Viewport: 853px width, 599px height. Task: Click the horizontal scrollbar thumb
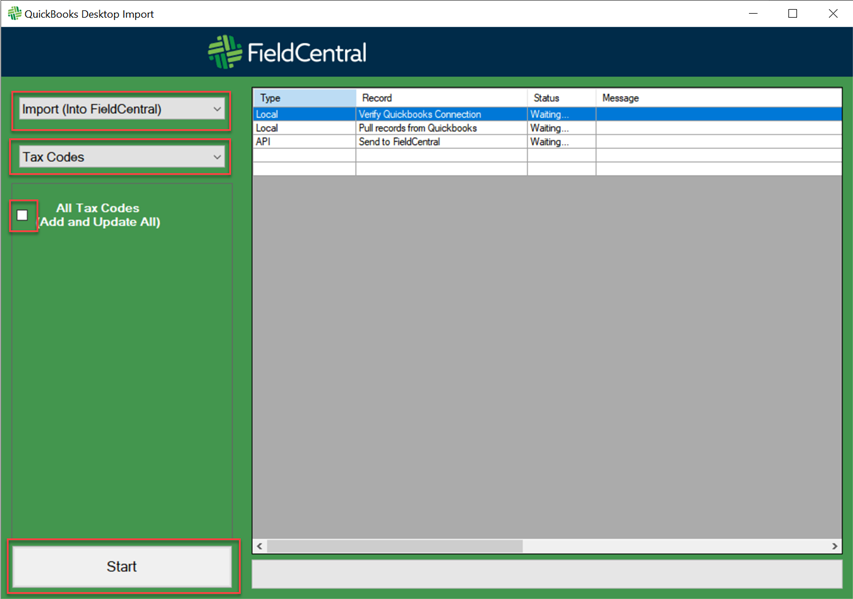[395, 546]
